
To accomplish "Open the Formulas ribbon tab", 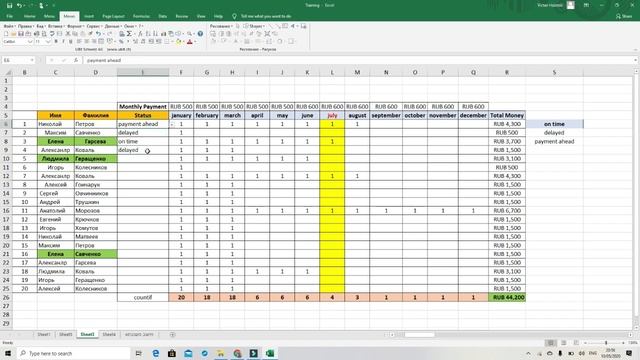I will click(x=141, y=16).
